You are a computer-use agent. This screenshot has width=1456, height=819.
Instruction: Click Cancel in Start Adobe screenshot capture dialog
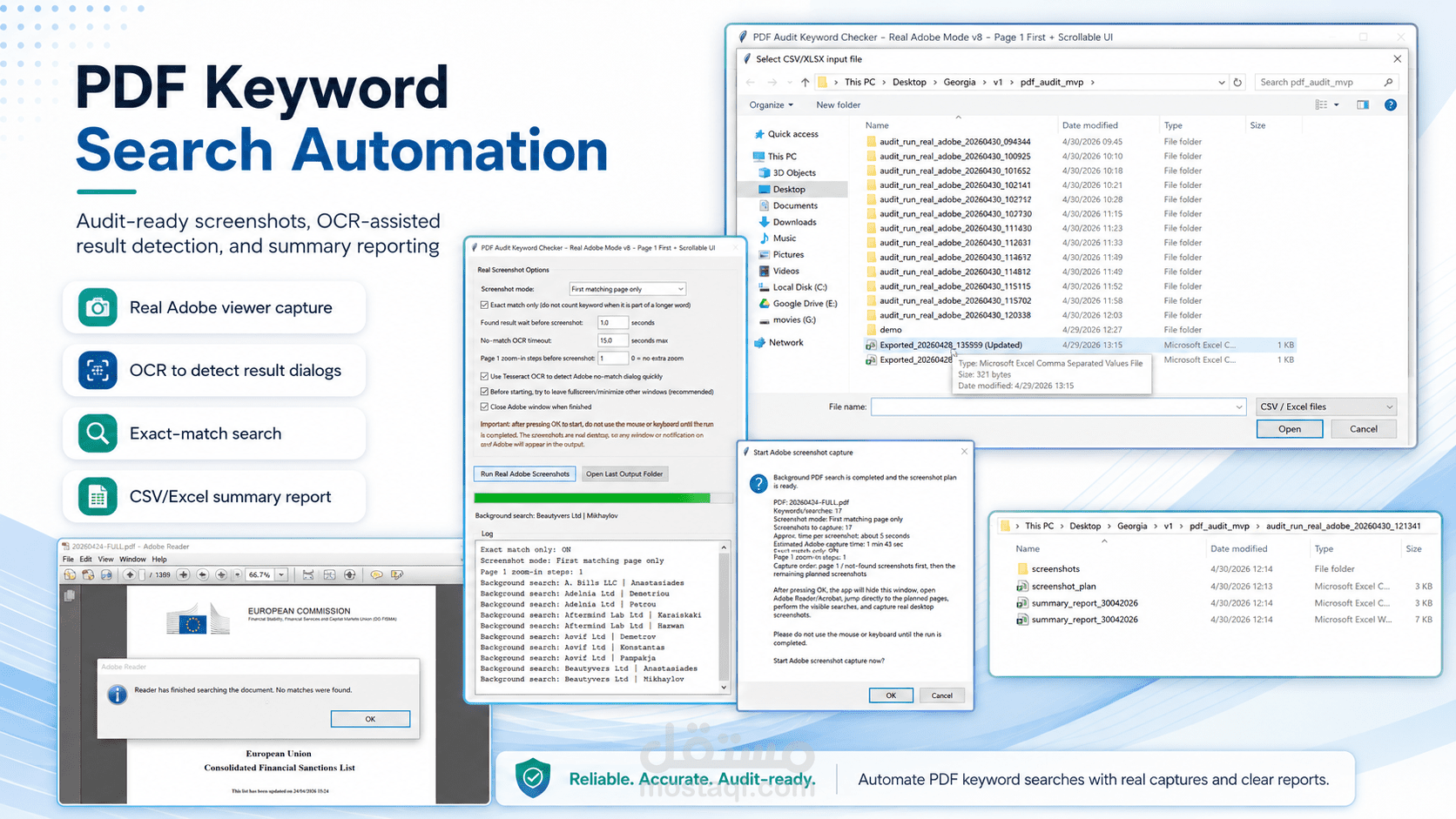941,695
